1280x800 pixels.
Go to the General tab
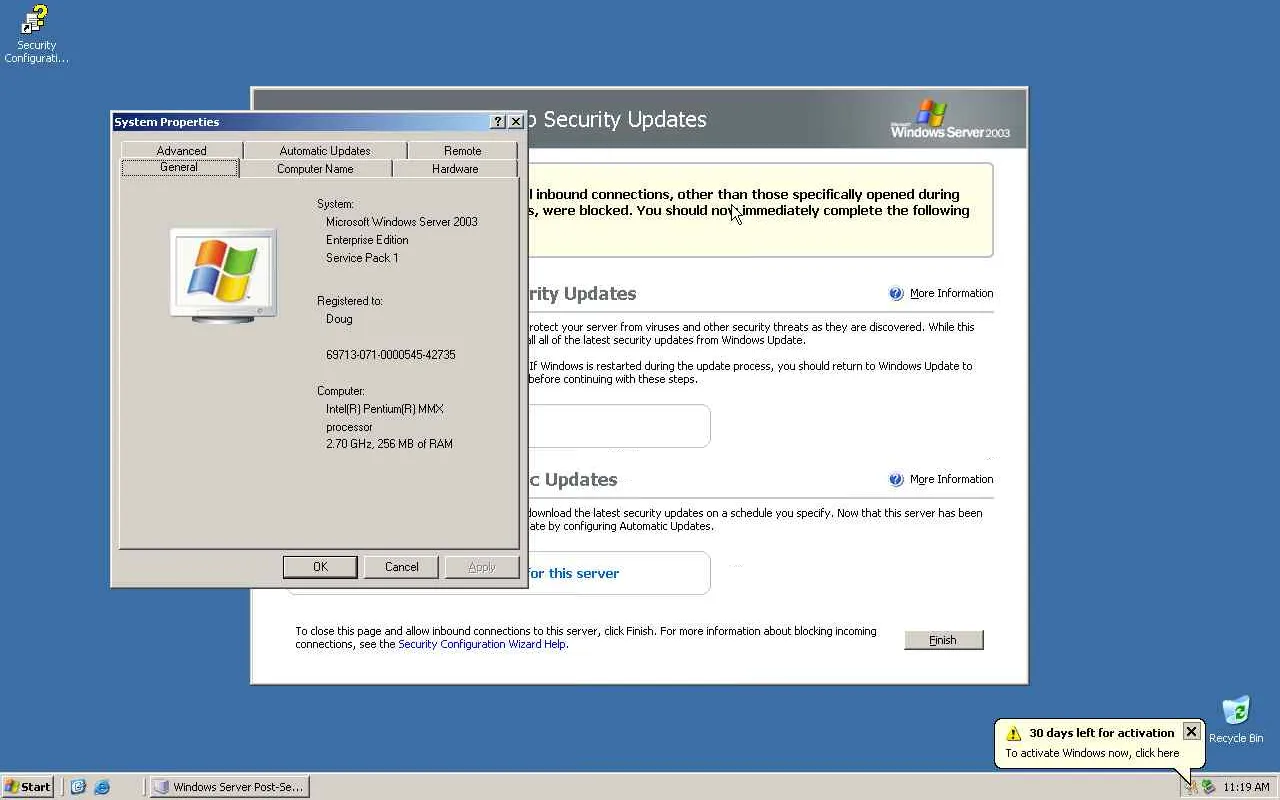179,167
